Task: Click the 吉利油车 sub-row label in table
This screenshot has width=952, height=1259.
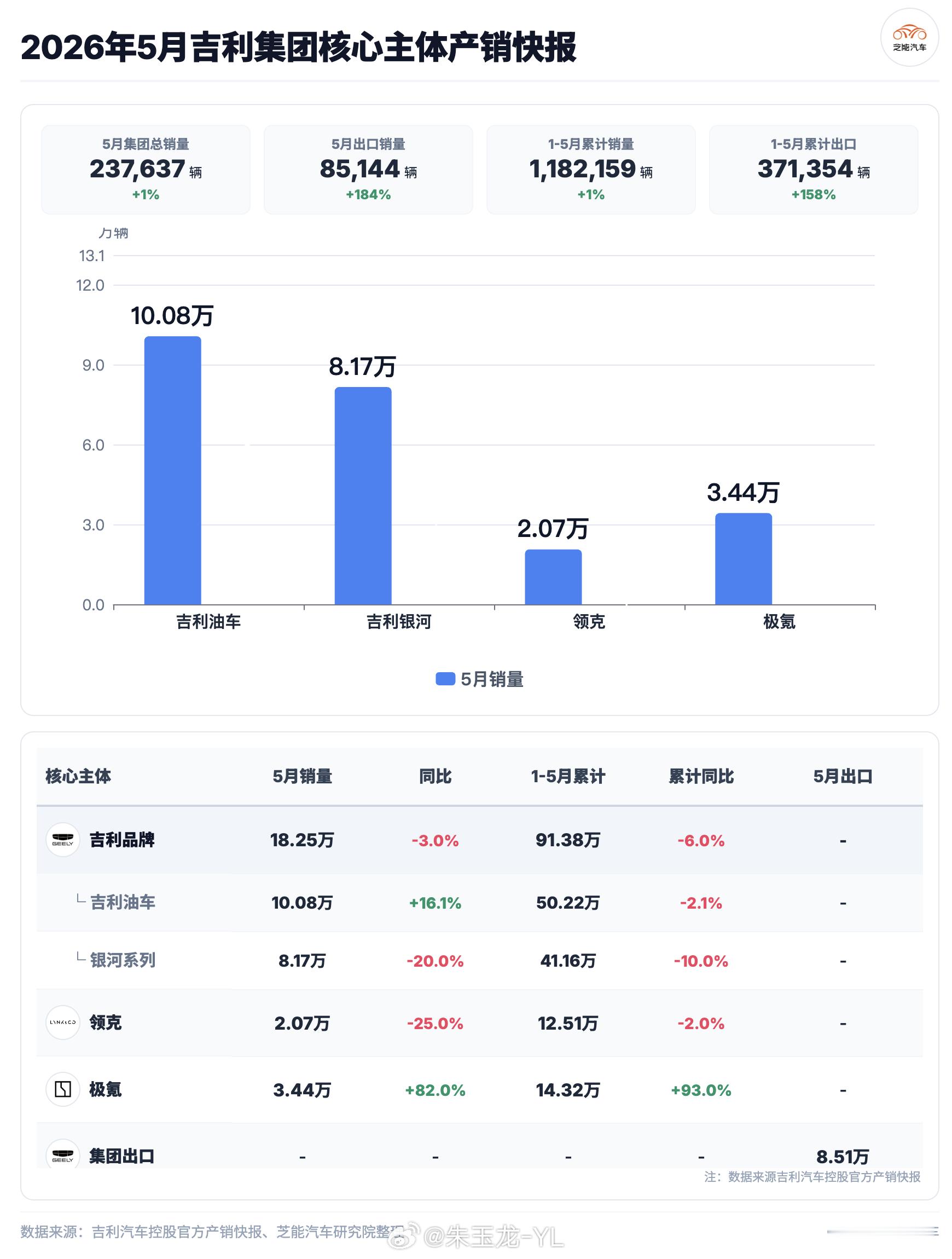Action: point(123,902)
